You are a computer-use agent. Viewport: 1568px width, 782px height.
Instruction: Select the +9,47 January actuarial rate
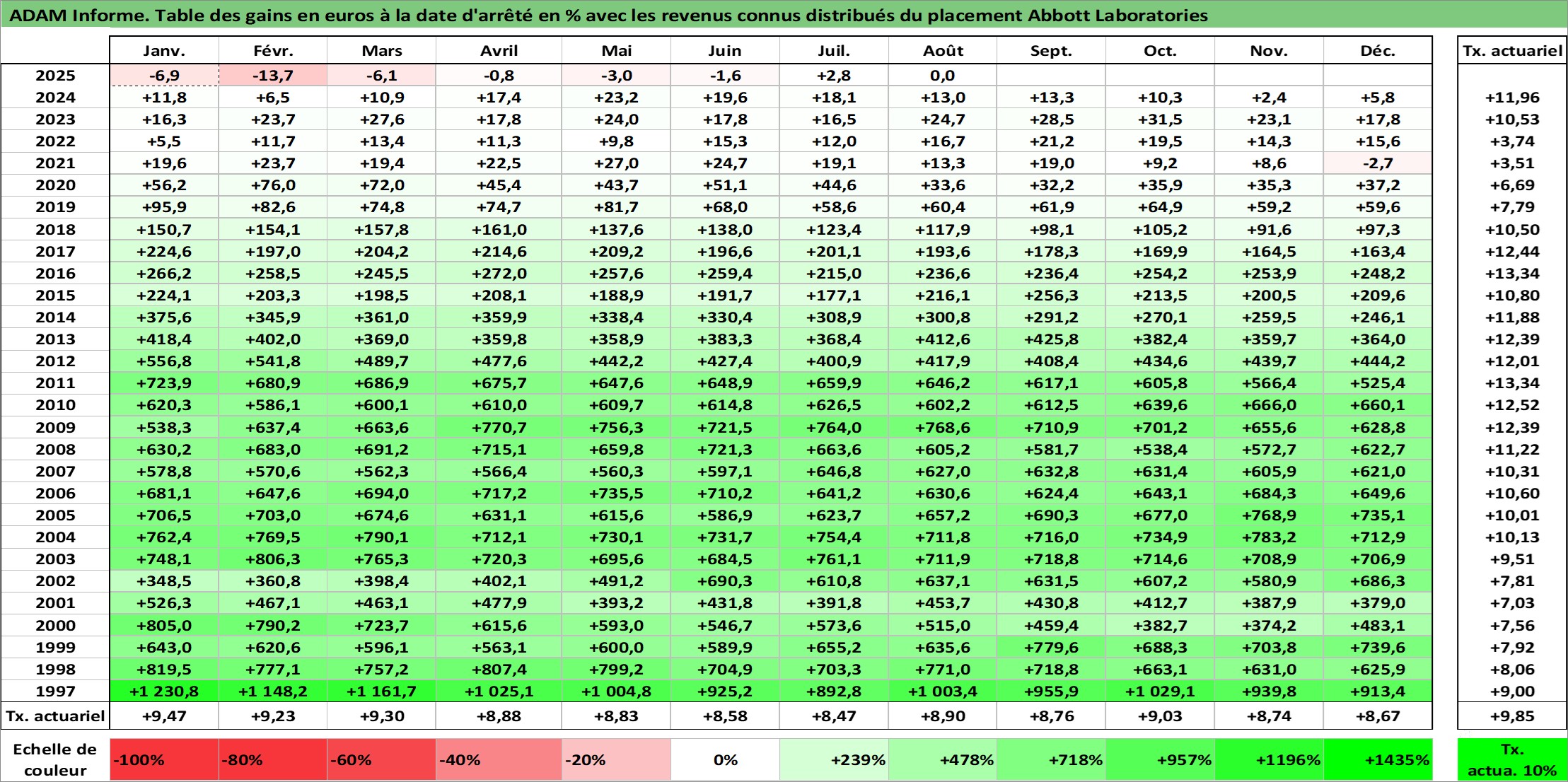pos(164,716)
